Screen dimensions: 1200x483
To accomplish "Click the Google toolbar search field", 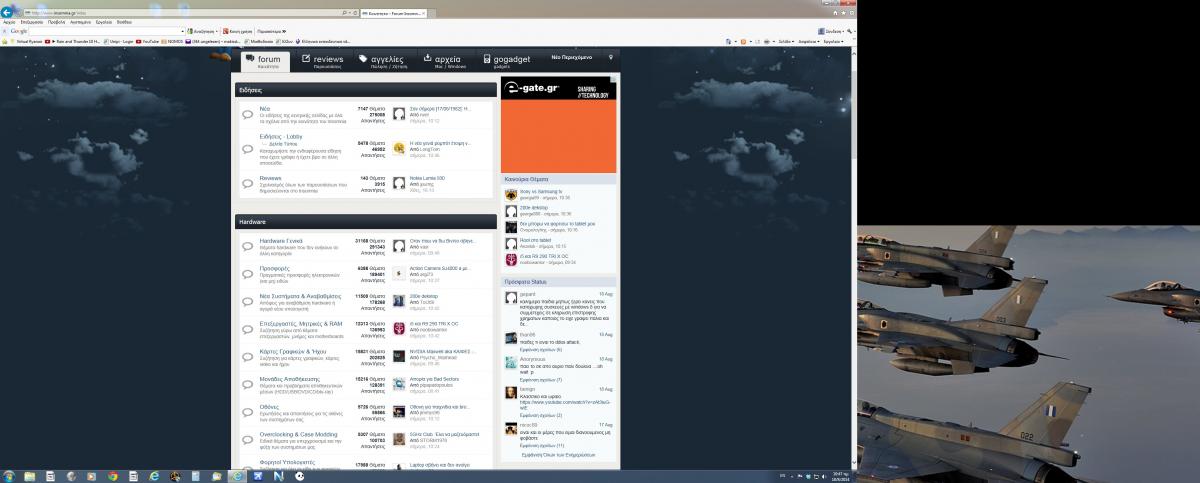I will 103,31.
